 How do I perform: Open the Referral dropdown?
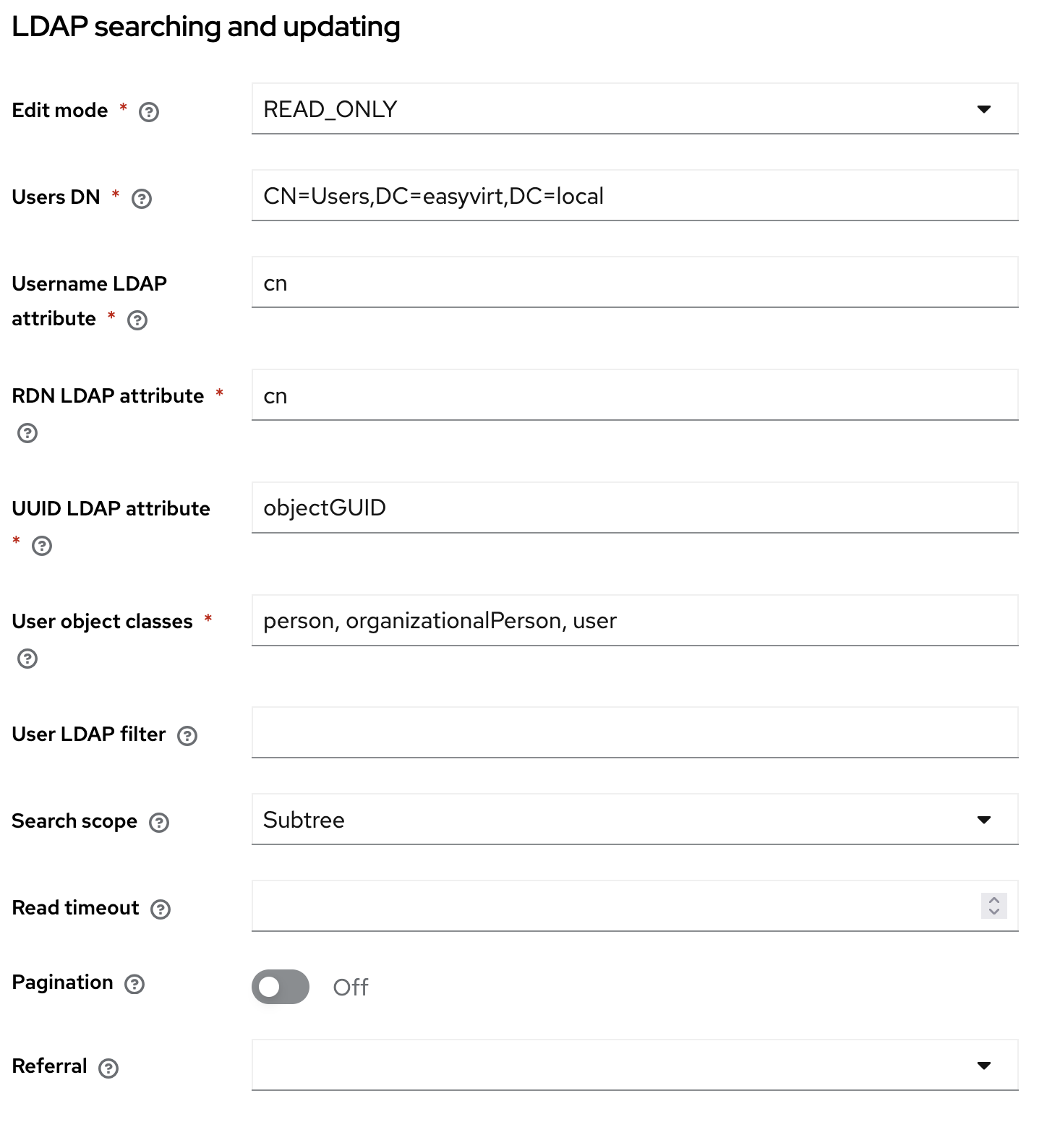coord(634,1066)
